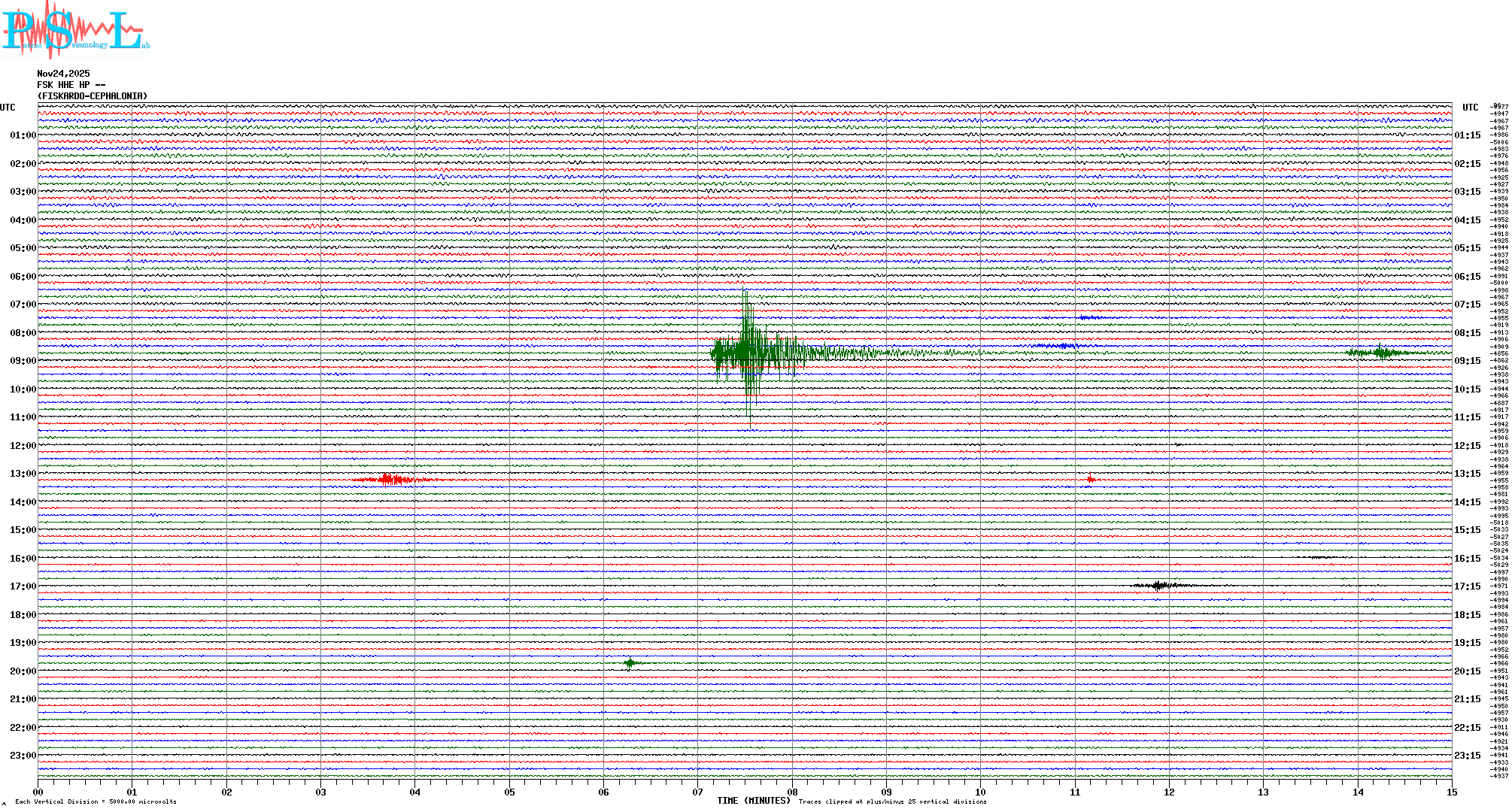Click the vertical division microvolts footnote
The image size is (1512, 812).
tap(96, 801)
